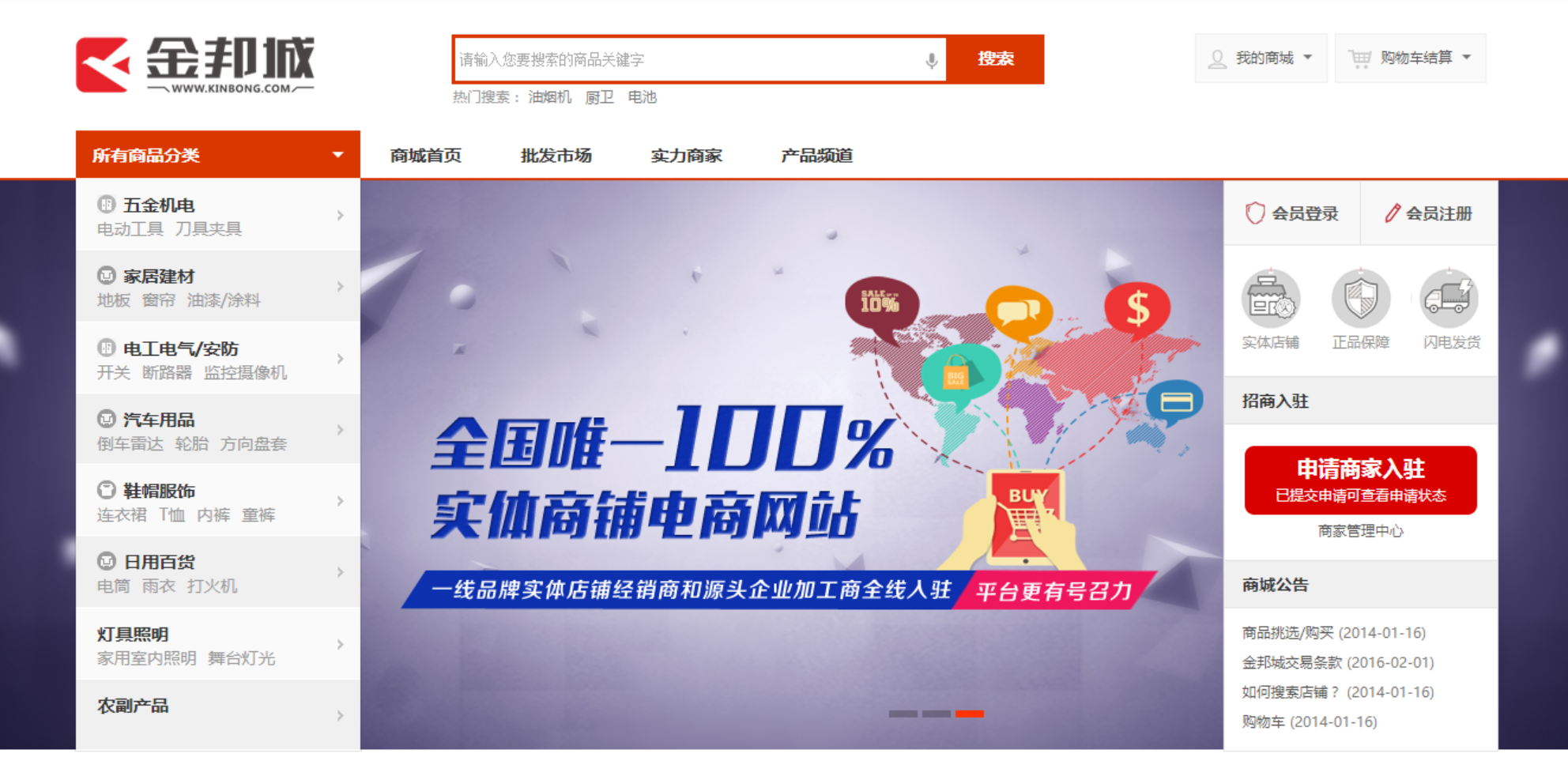Click the product keyword search field
Screen dimensions: 1568x761
point(688,60)
